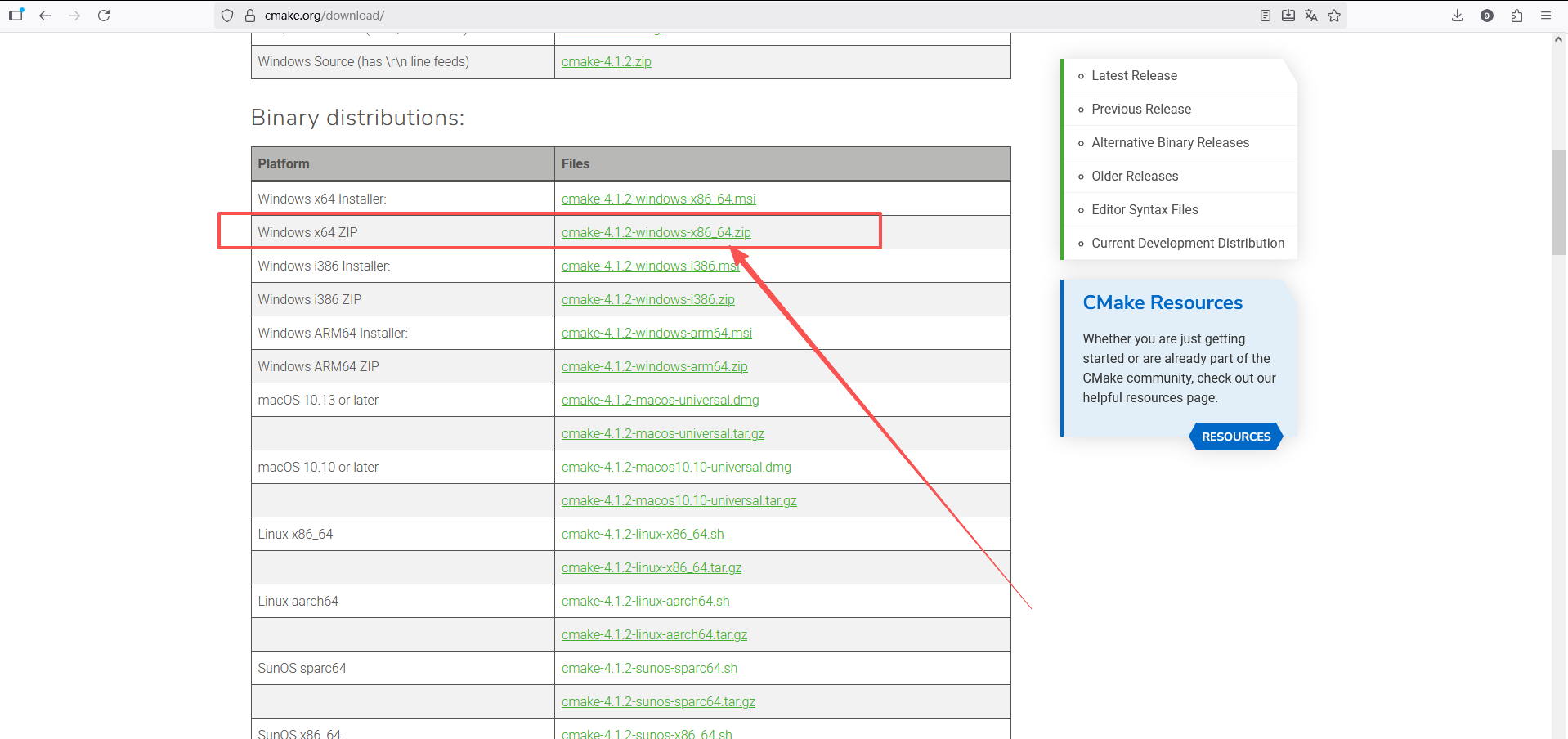Download cmake-4.1.2-macos-universal.dmg
1568x739 pixels.
[x=661, y=400]
